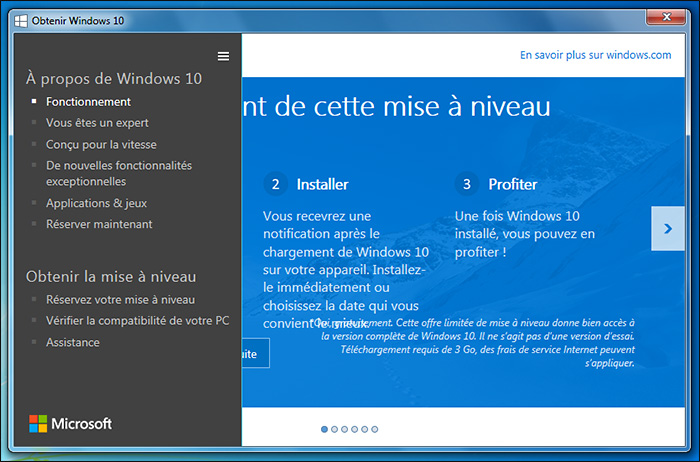Go to Applications & jeux
The width and height of the screenshot is (700, 462).
96,203
